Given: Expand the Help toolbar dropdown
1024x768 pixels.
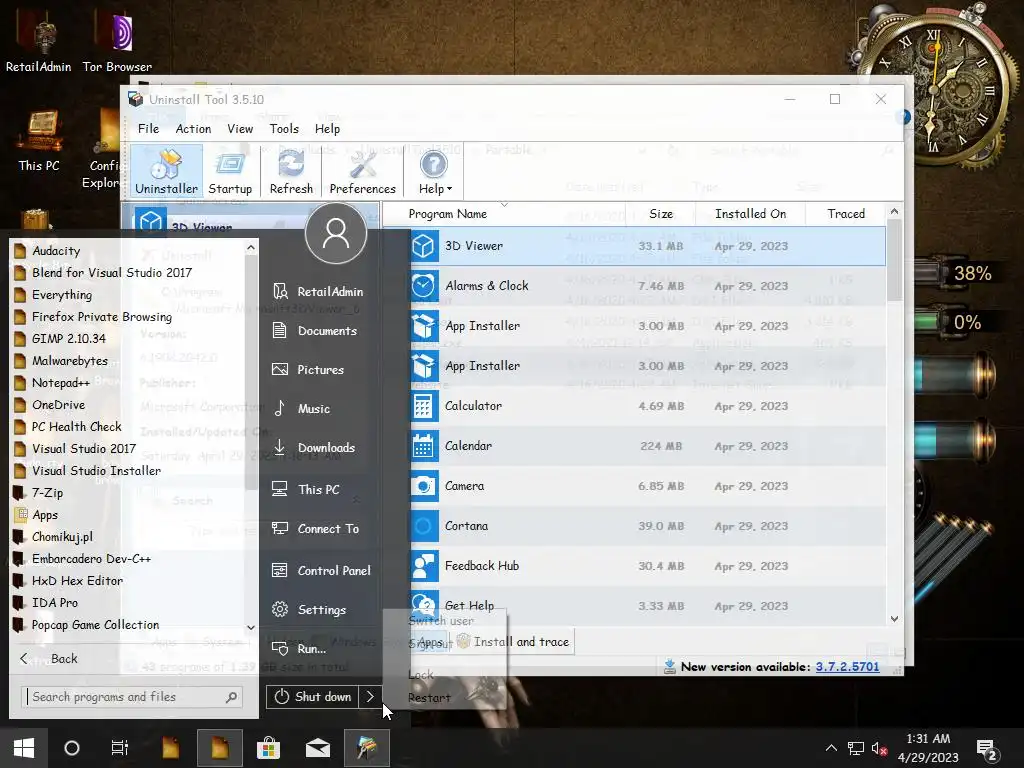Looking at the screenshot, I should coord(435,171).
